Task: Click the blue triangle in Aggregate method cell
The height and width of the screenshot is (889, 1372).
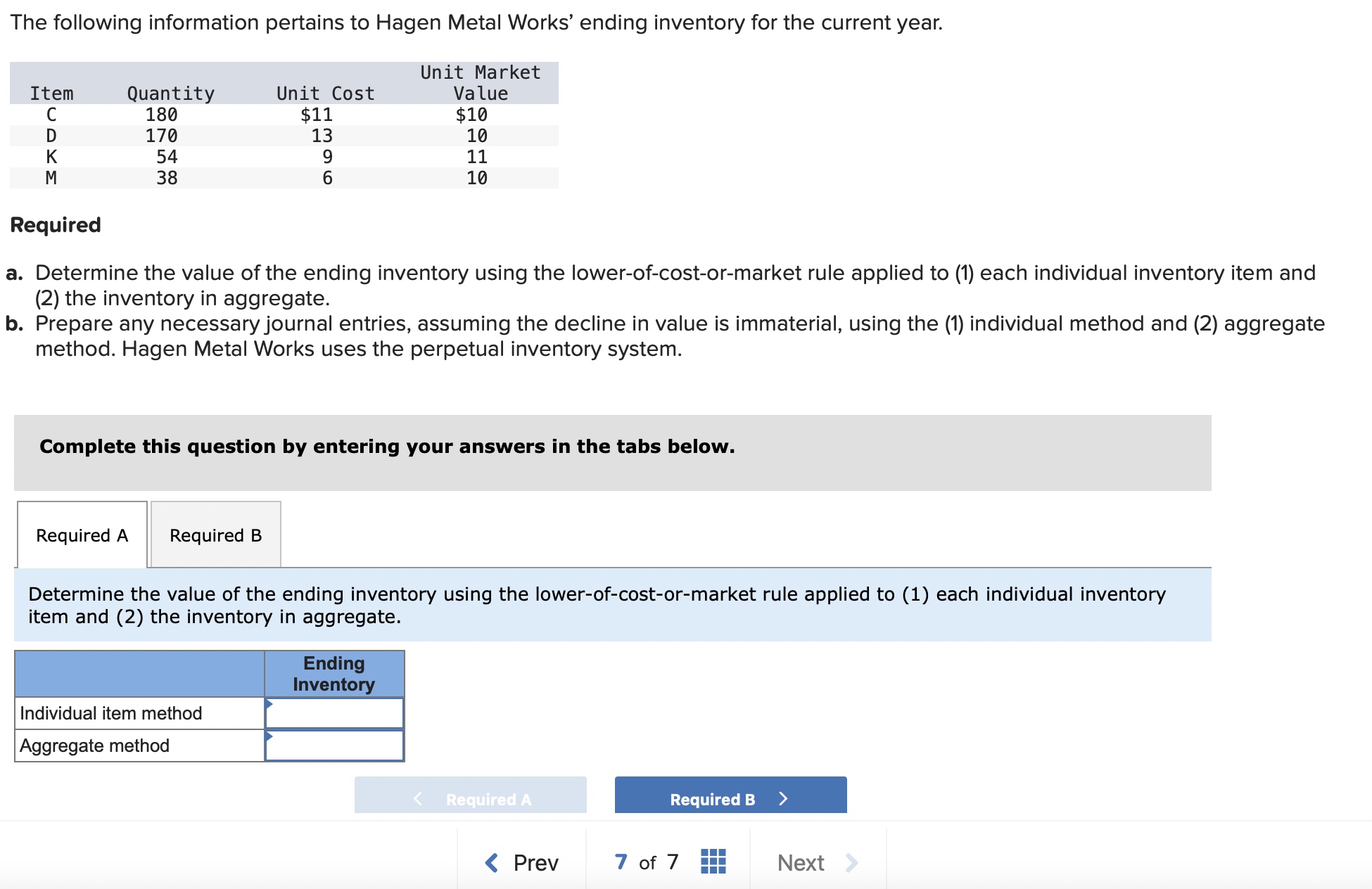Action: (x=267, y=737)
